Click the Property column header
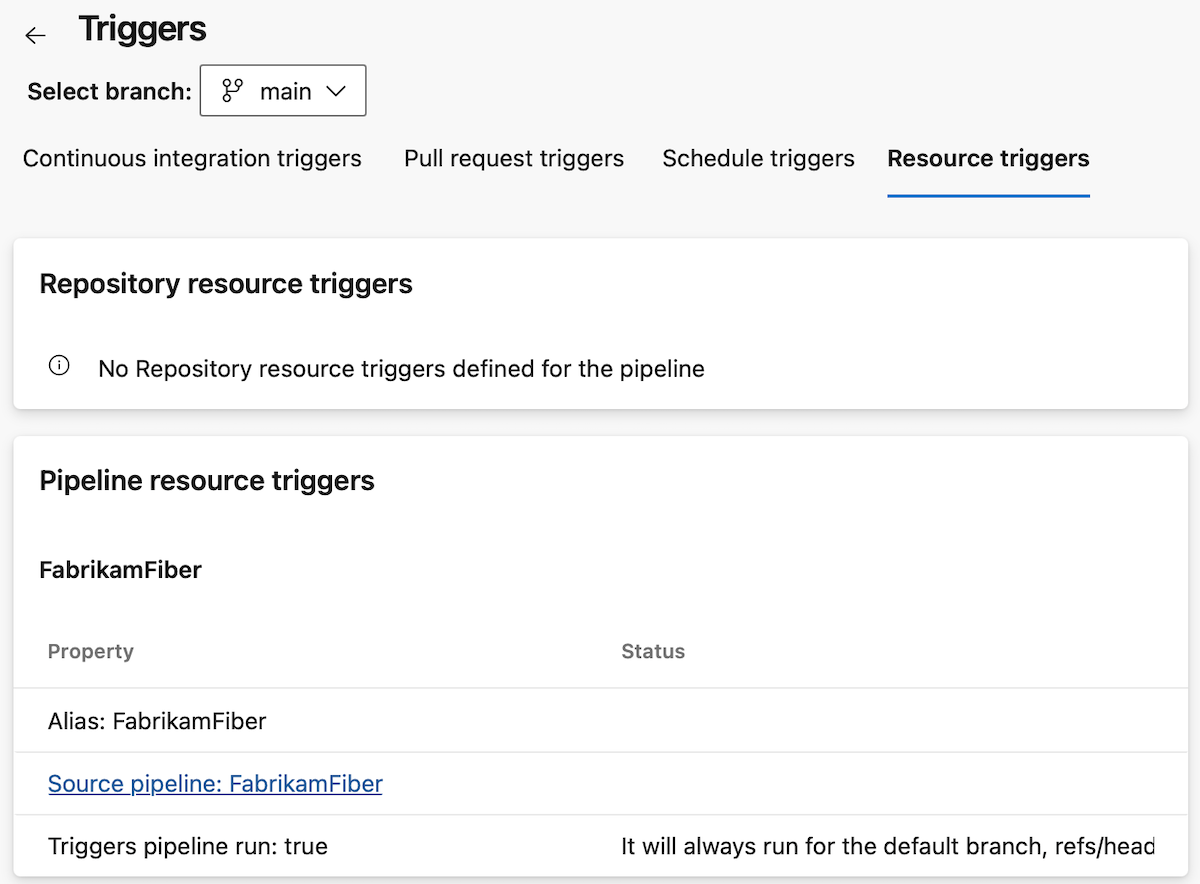Viewport: 1200px width, 884px height. [x=91, y=652]
